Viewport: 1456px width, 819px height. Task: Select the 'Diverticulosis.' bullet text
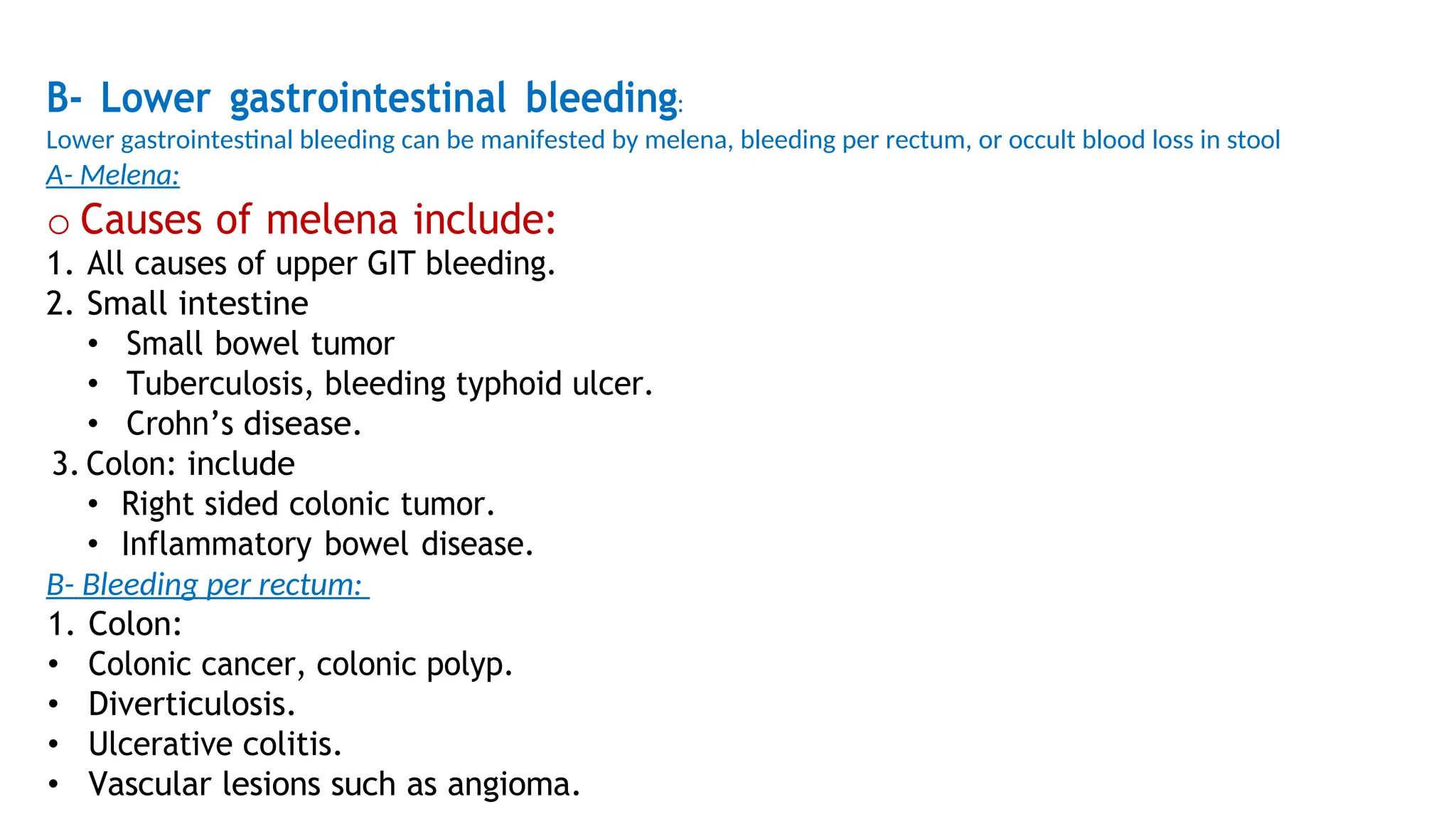[x=192, y=705]
